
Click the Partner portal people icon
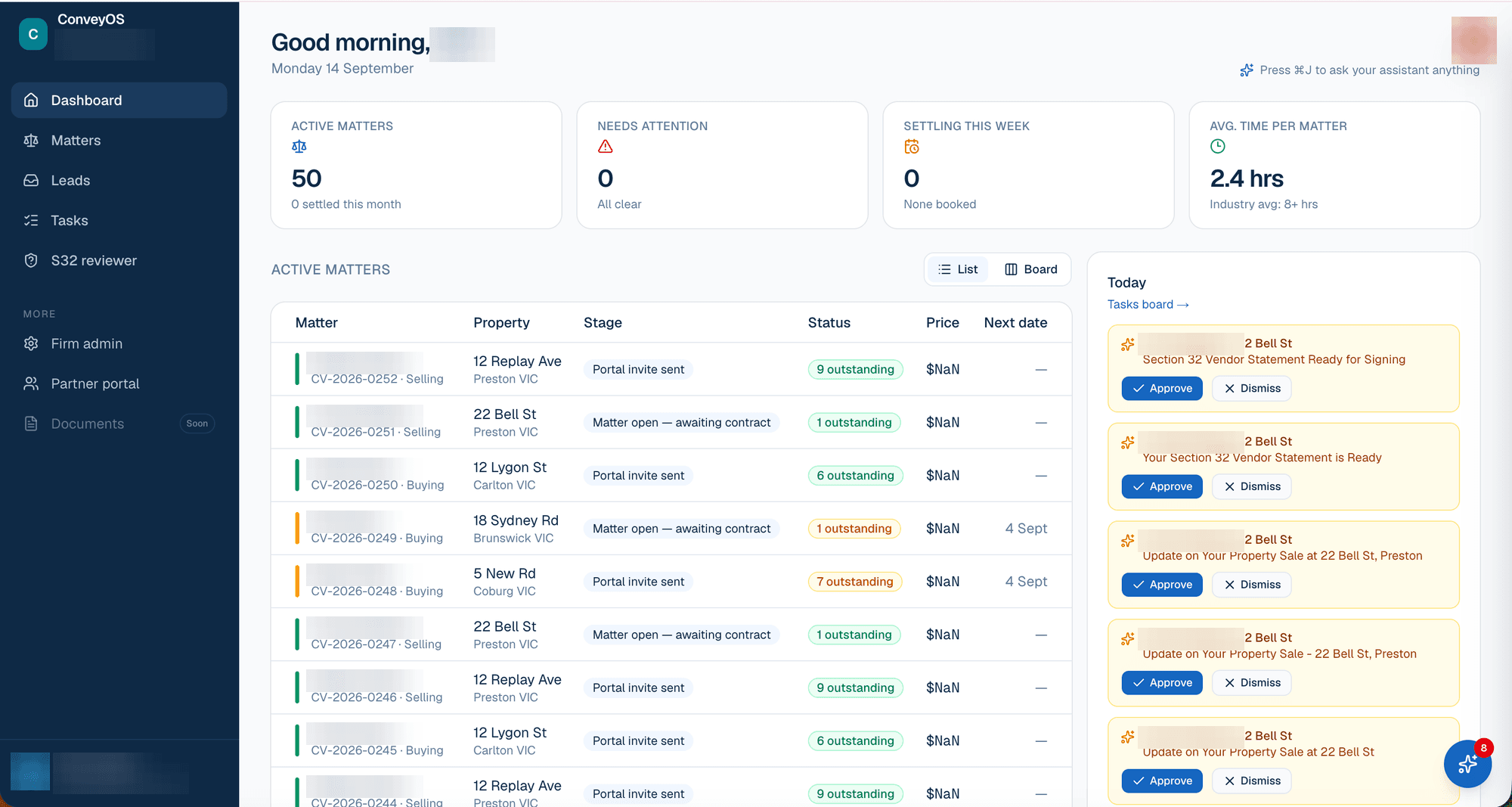pyautogui.click(x=31, y=383)
